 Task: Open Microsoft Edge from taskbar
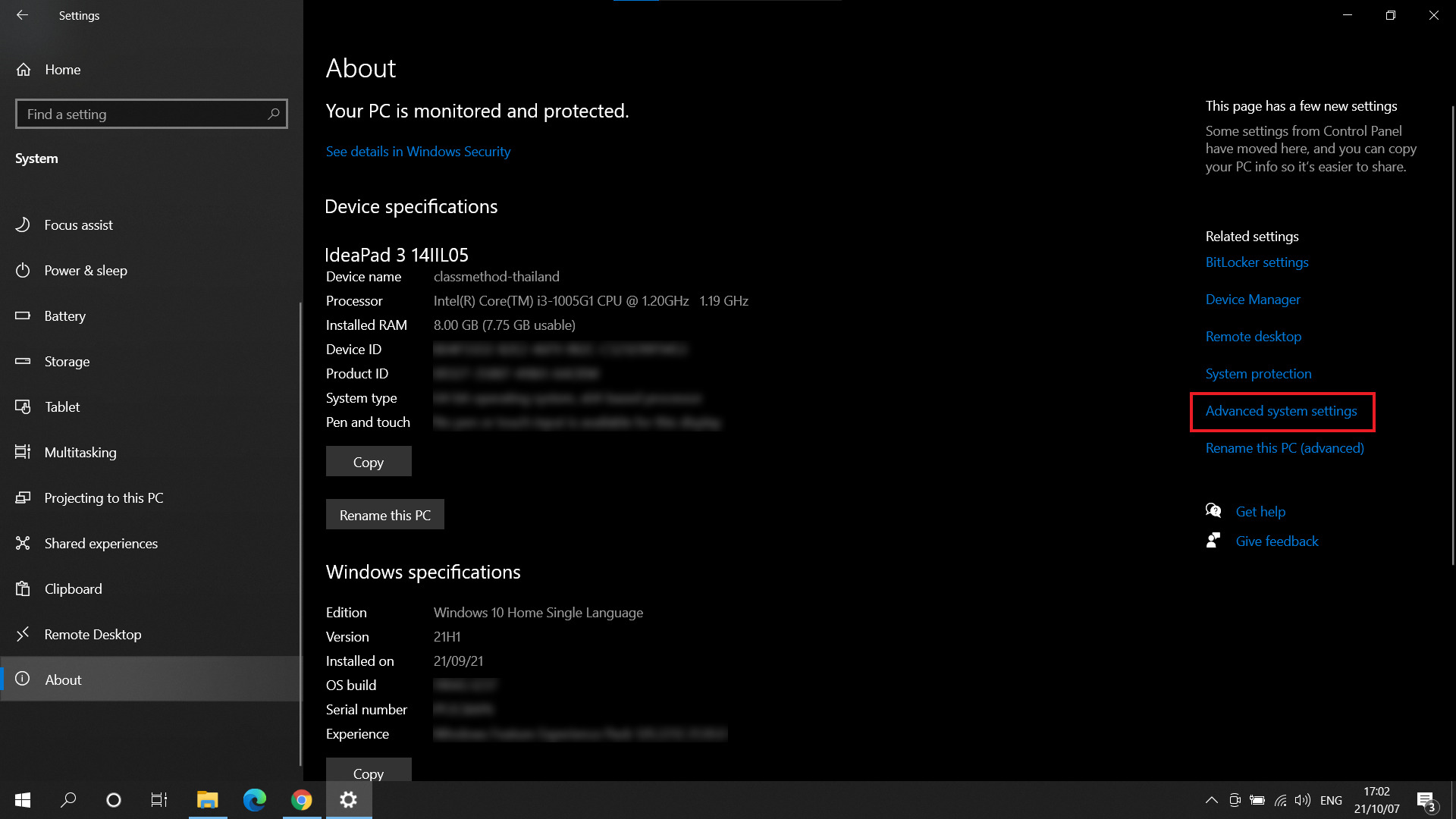255,800
